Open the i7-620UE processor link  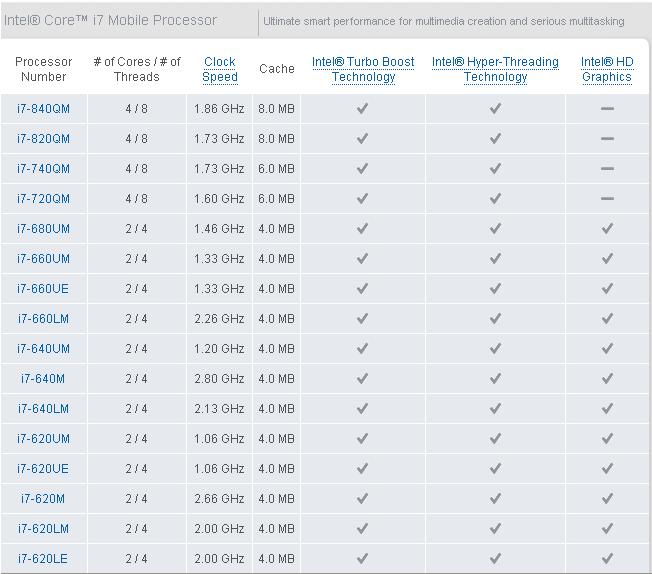[x=43, y=468]
